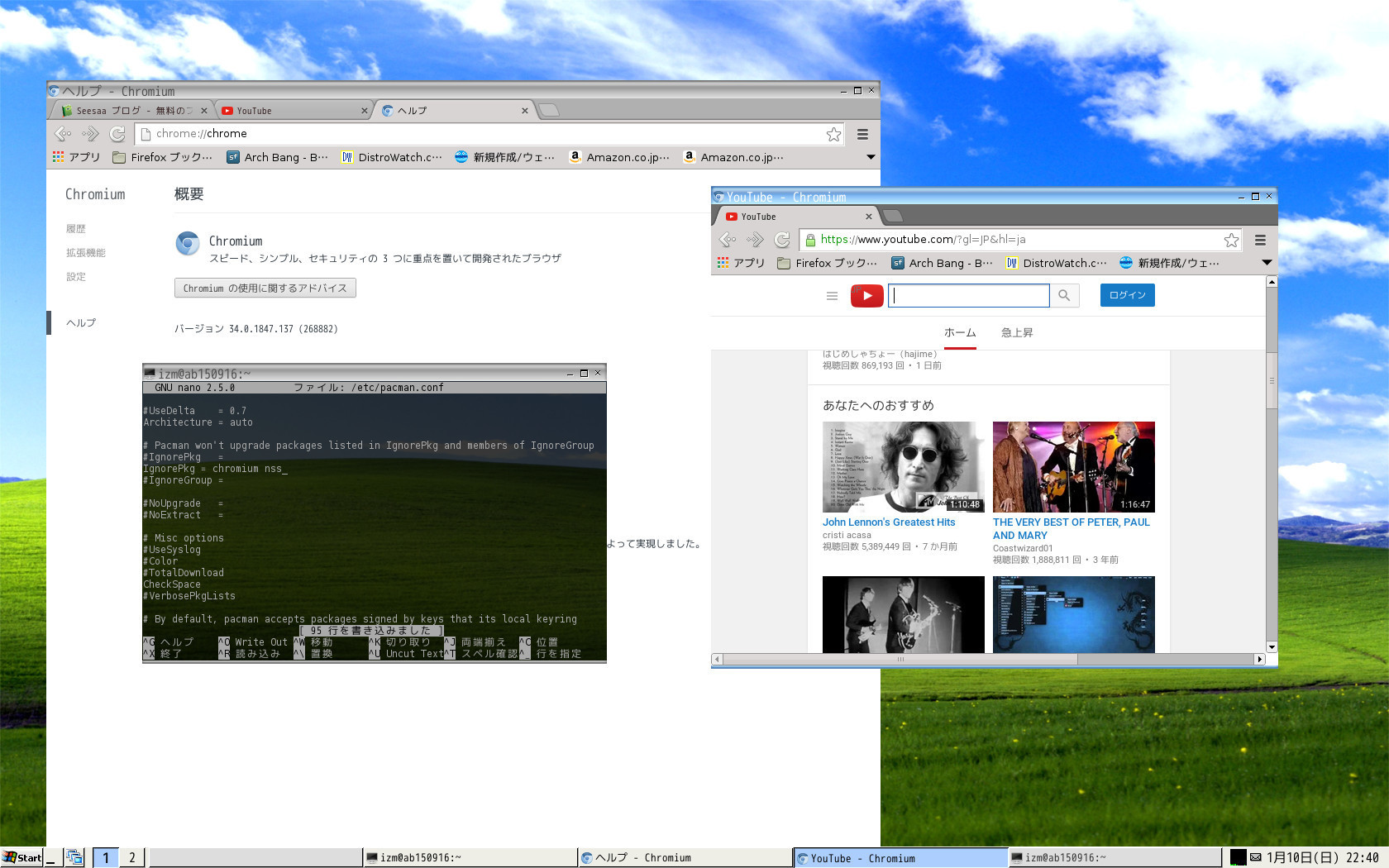Open THE VERY BEST OF PETER, PAUL AND MARY link
This screenshot has width=1389, height=868.
tap(1072, 529)
